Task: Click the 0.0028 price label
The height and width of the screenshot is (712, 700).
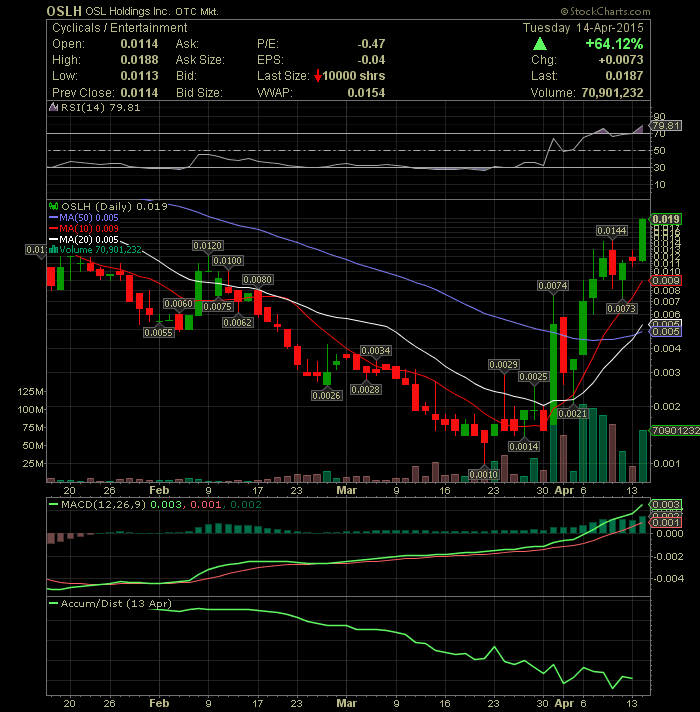Action: pos(366,389)
